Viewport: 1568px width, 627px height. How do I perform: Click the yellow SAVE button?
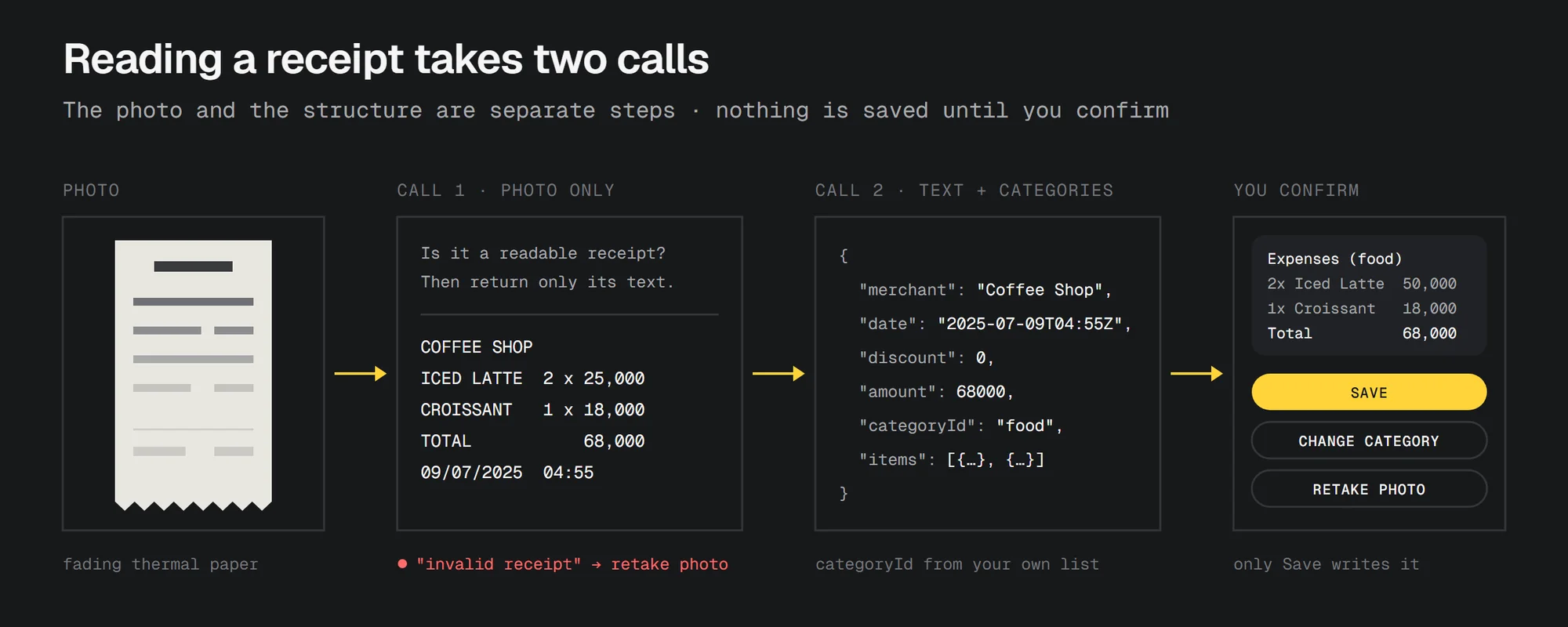click(1369, 392)
